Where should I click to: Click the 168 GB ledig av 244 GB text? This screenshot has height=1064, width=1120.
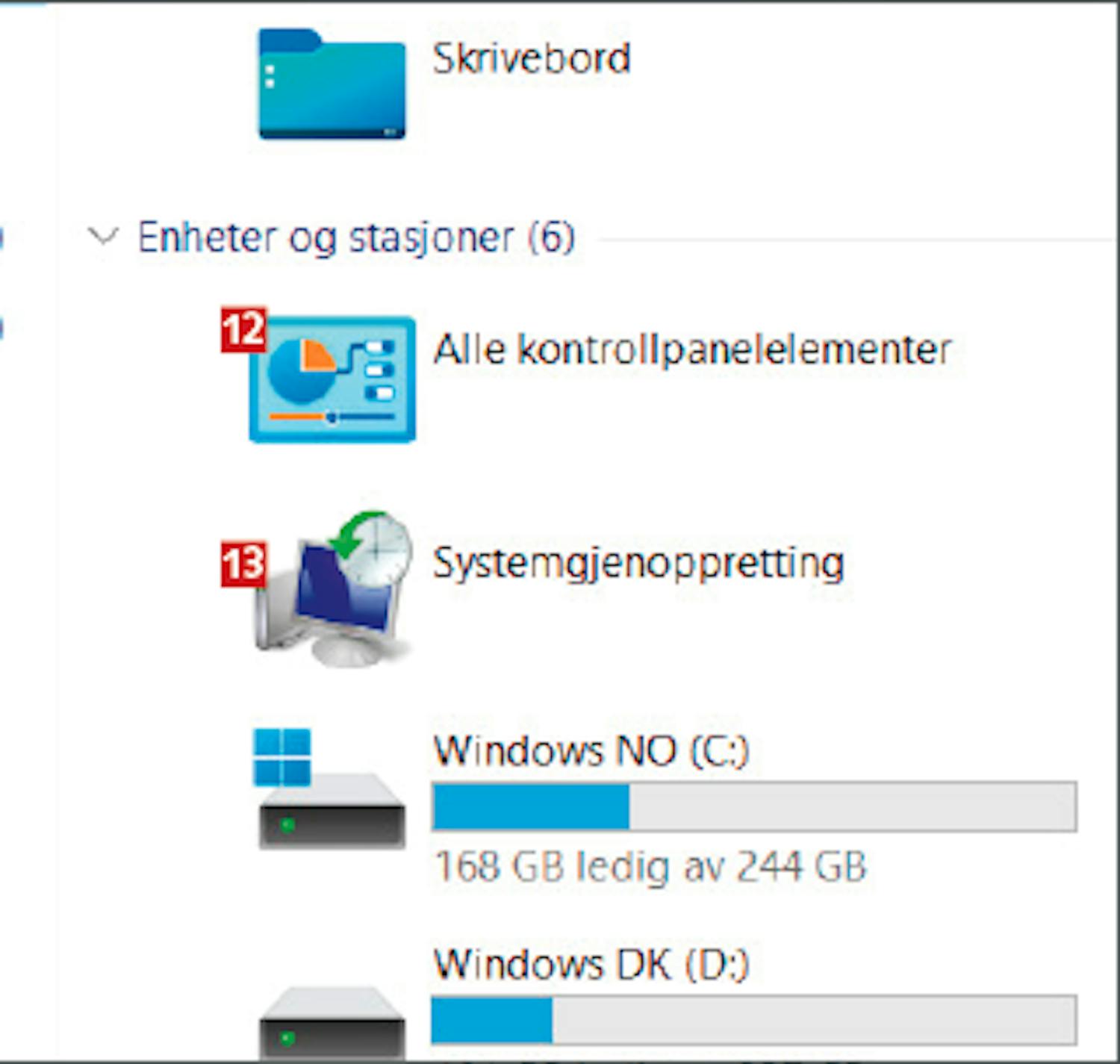(650, 867)
